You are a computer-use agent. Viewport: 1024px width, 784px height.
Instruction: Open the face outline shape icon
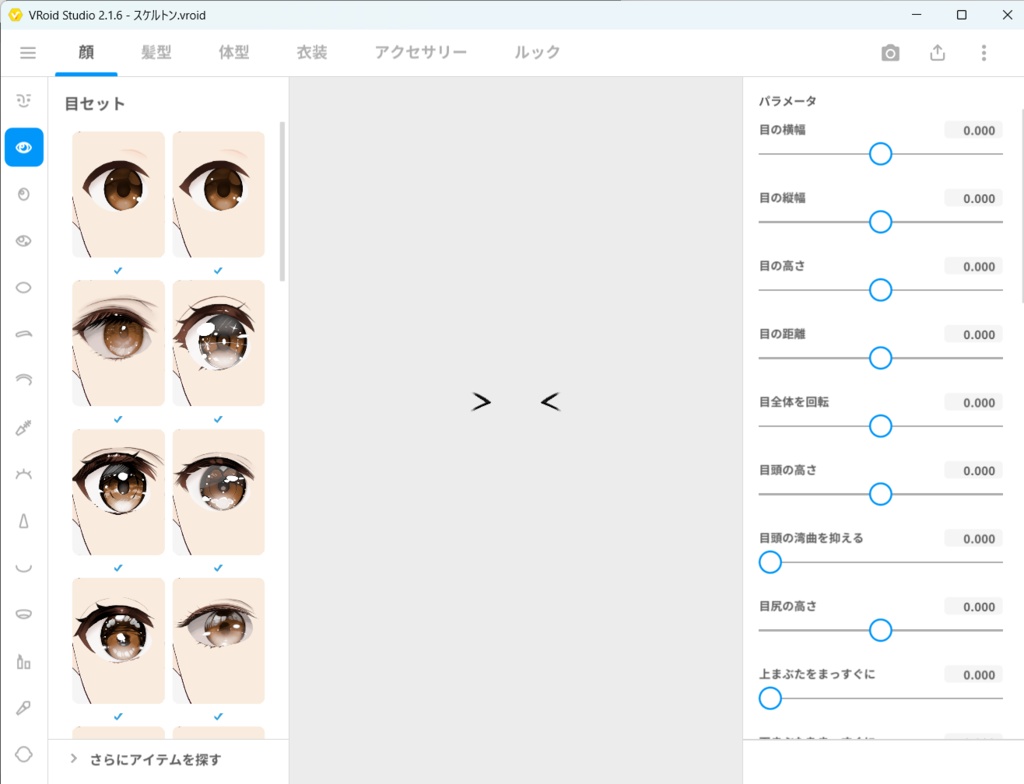(24, 755)
